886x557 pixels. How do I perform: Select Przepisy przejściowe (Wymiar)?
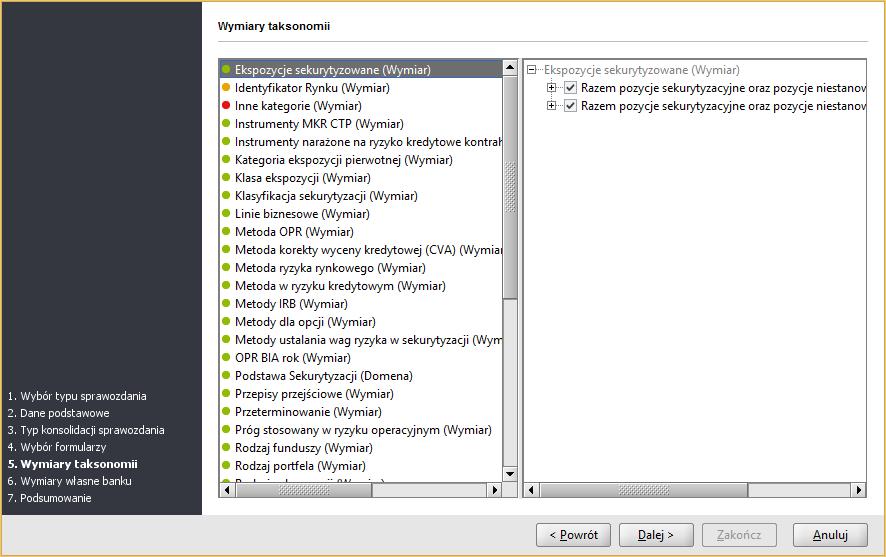tap(361, 394)
